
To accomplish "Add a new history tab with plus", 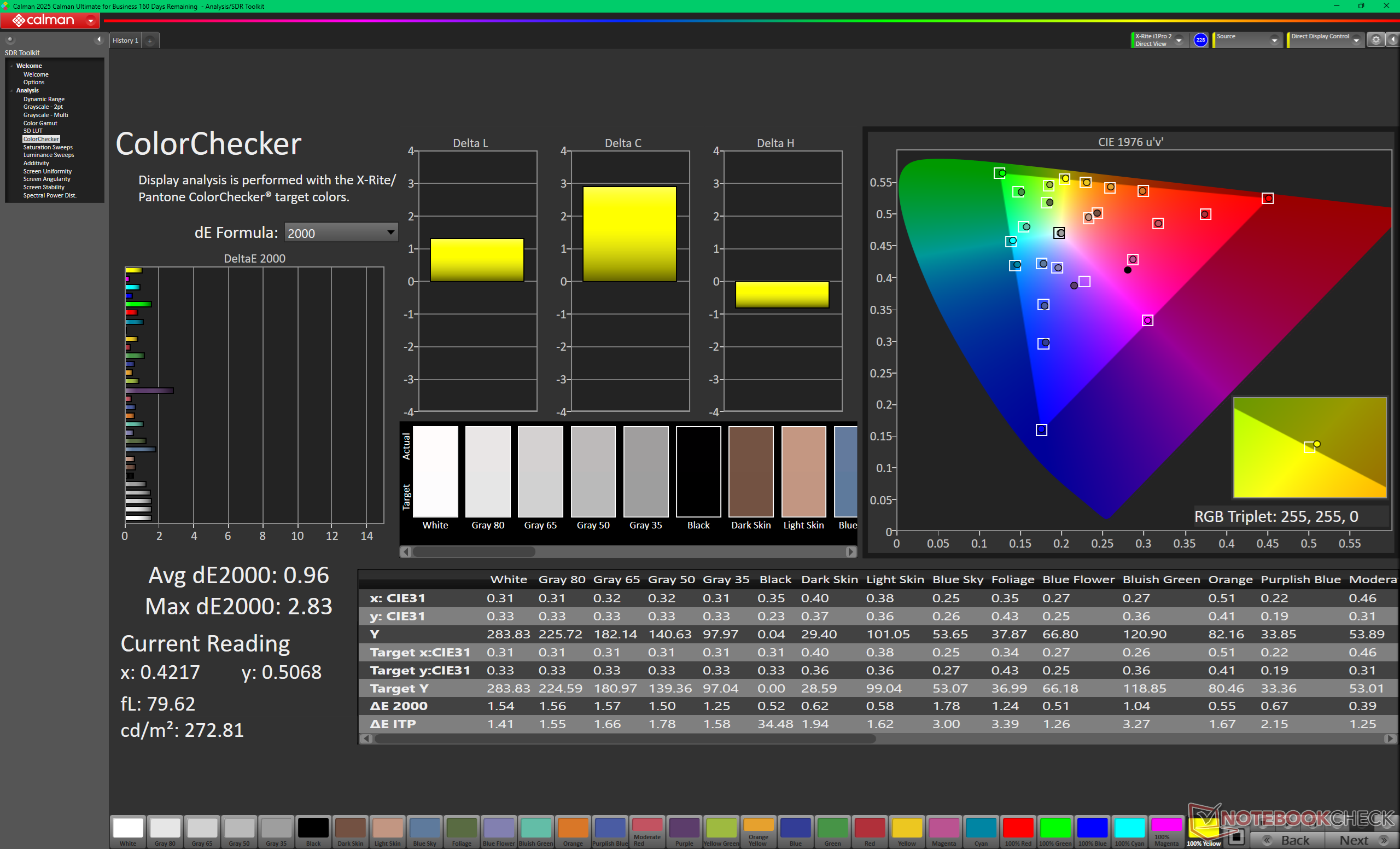I will [x=150, y=41].
